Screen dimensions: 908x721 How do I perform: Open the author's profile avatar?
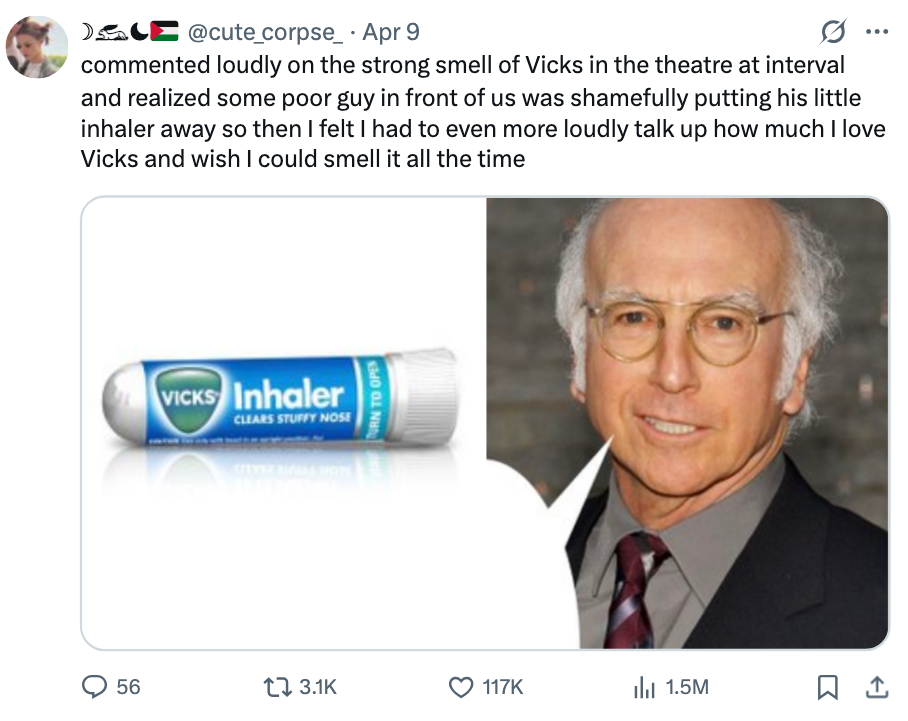[x=37, y=47]
